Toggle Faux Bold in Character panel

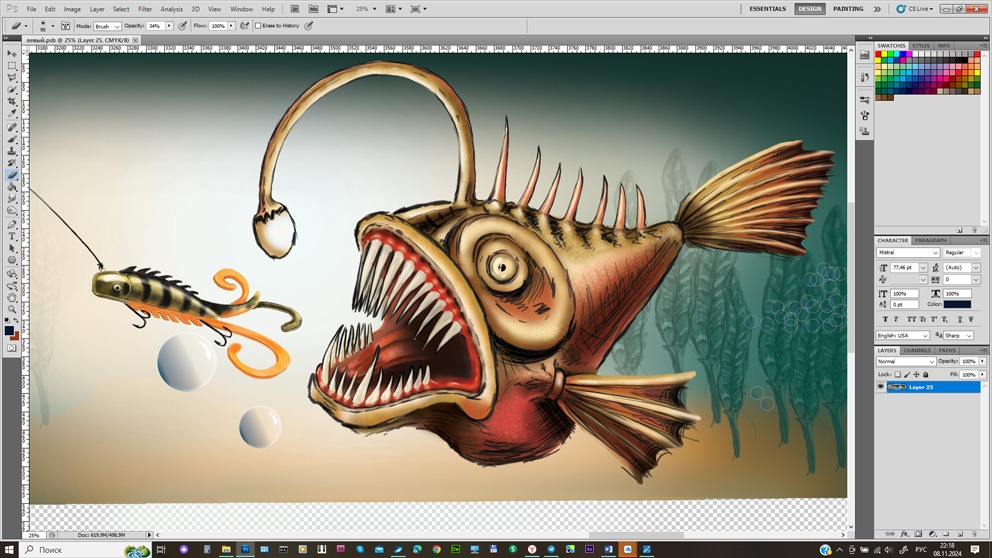click(x=885, y=319)
